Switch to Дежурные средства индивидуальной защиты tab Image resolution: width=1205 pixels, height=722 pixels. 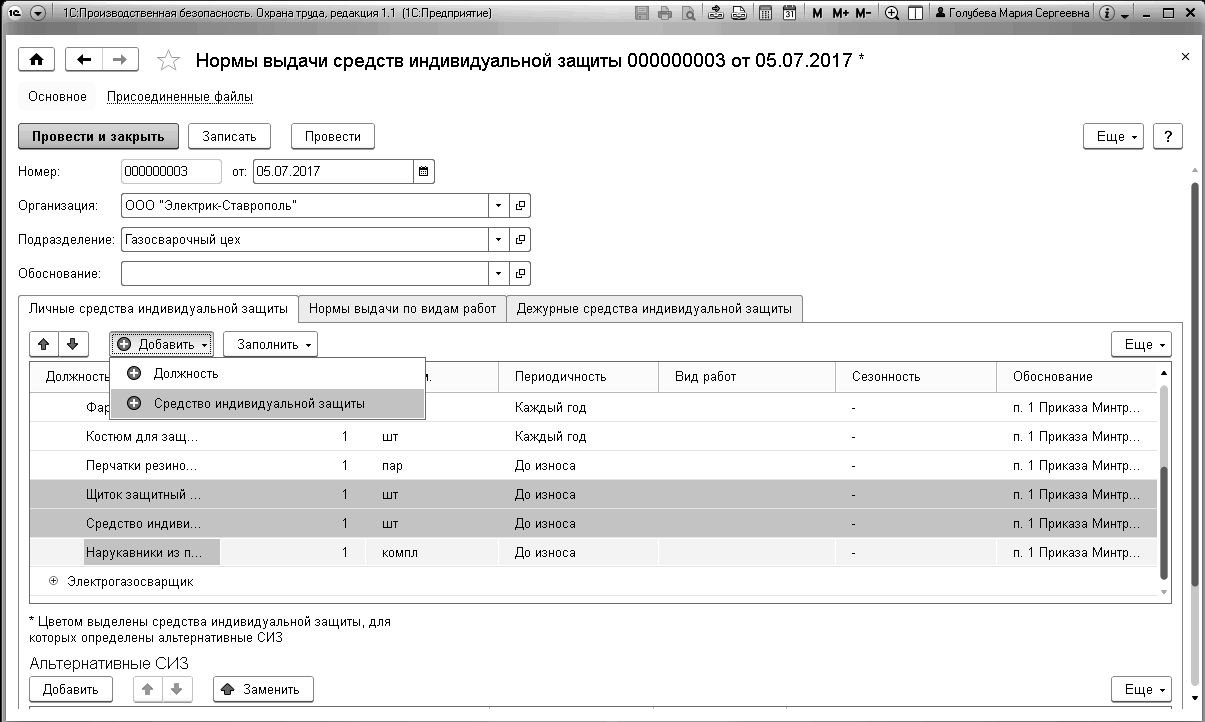[x=654, y=308]
